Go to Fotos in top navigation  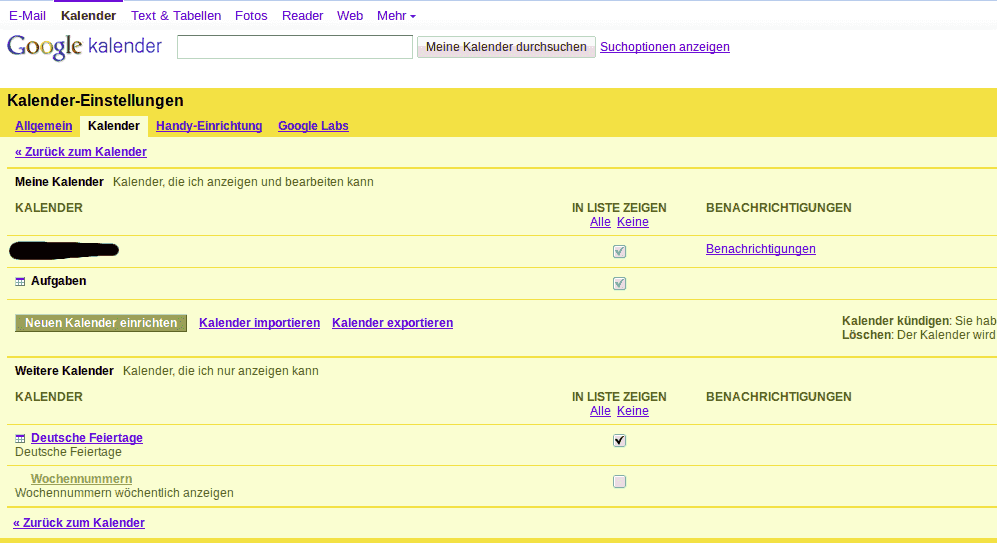(x=251, y=16)
